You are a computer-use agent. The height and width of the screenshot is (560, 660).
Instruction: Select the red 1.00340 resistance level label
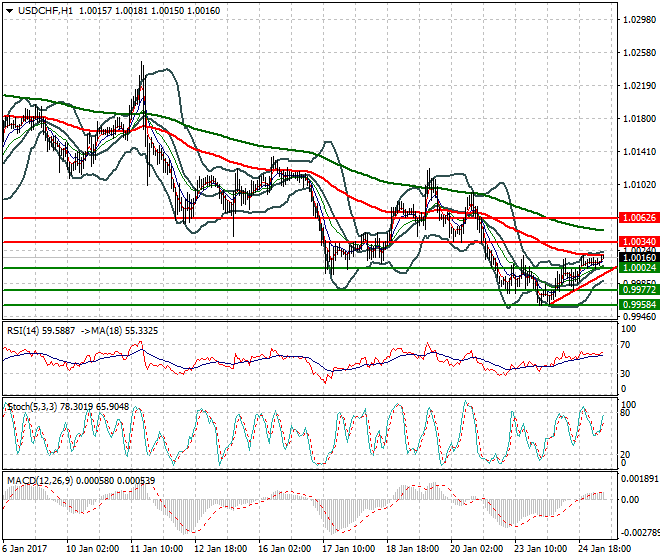pos(639,242)
